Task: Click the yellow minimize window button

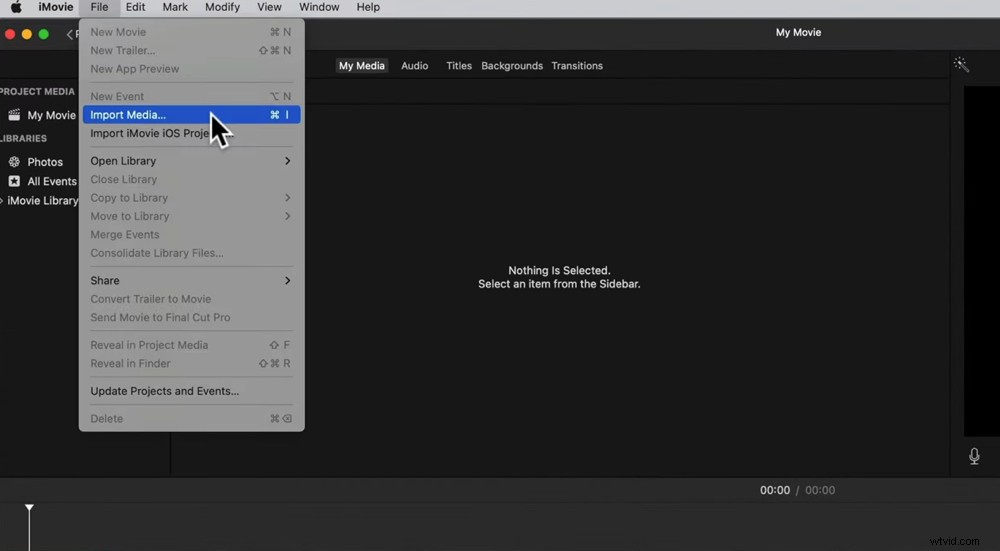Action: coord(27,34)
